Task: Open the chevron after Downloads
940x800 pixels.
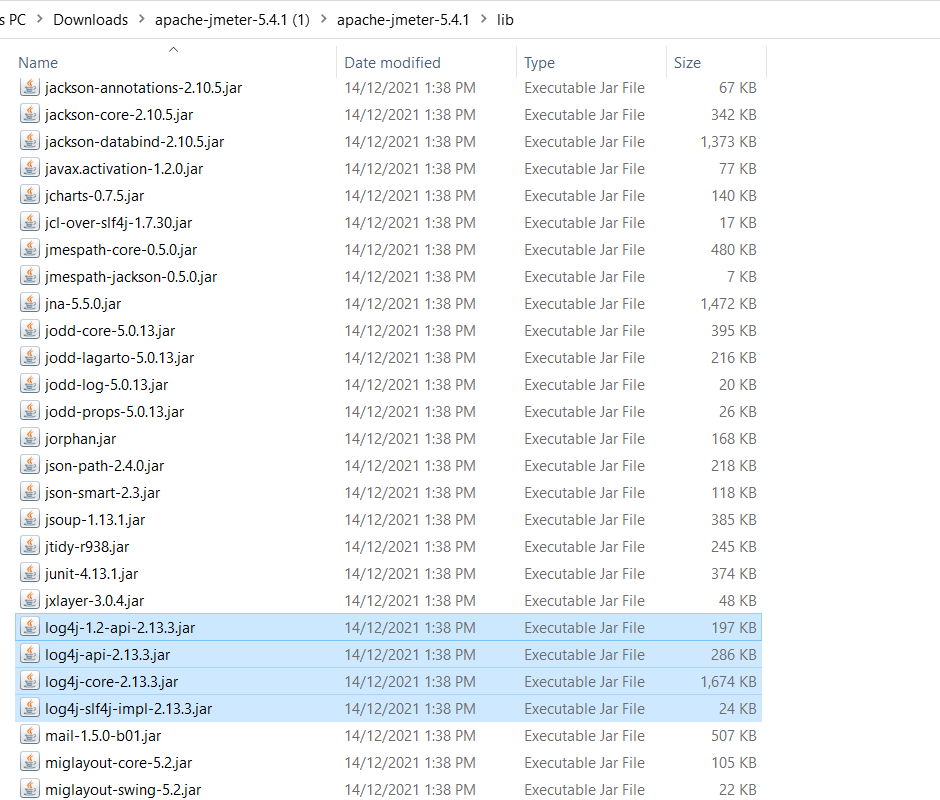Action: [140, 19]
